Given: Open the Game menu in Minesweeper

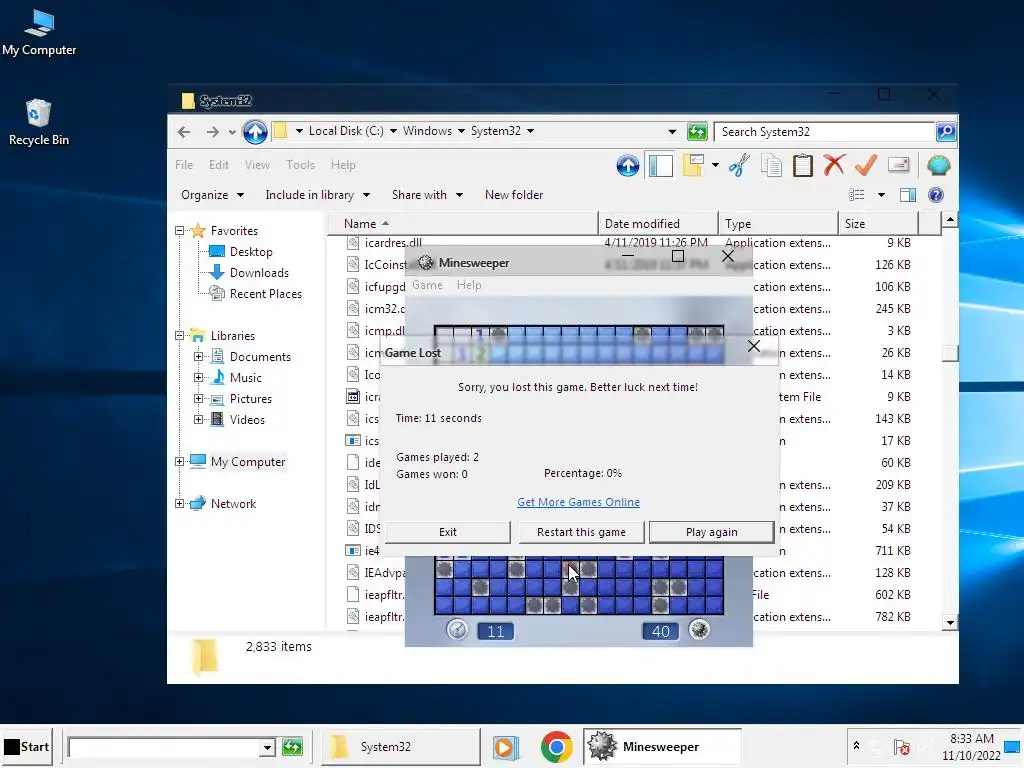Looking at the screenshot, I should coord(427,285).
